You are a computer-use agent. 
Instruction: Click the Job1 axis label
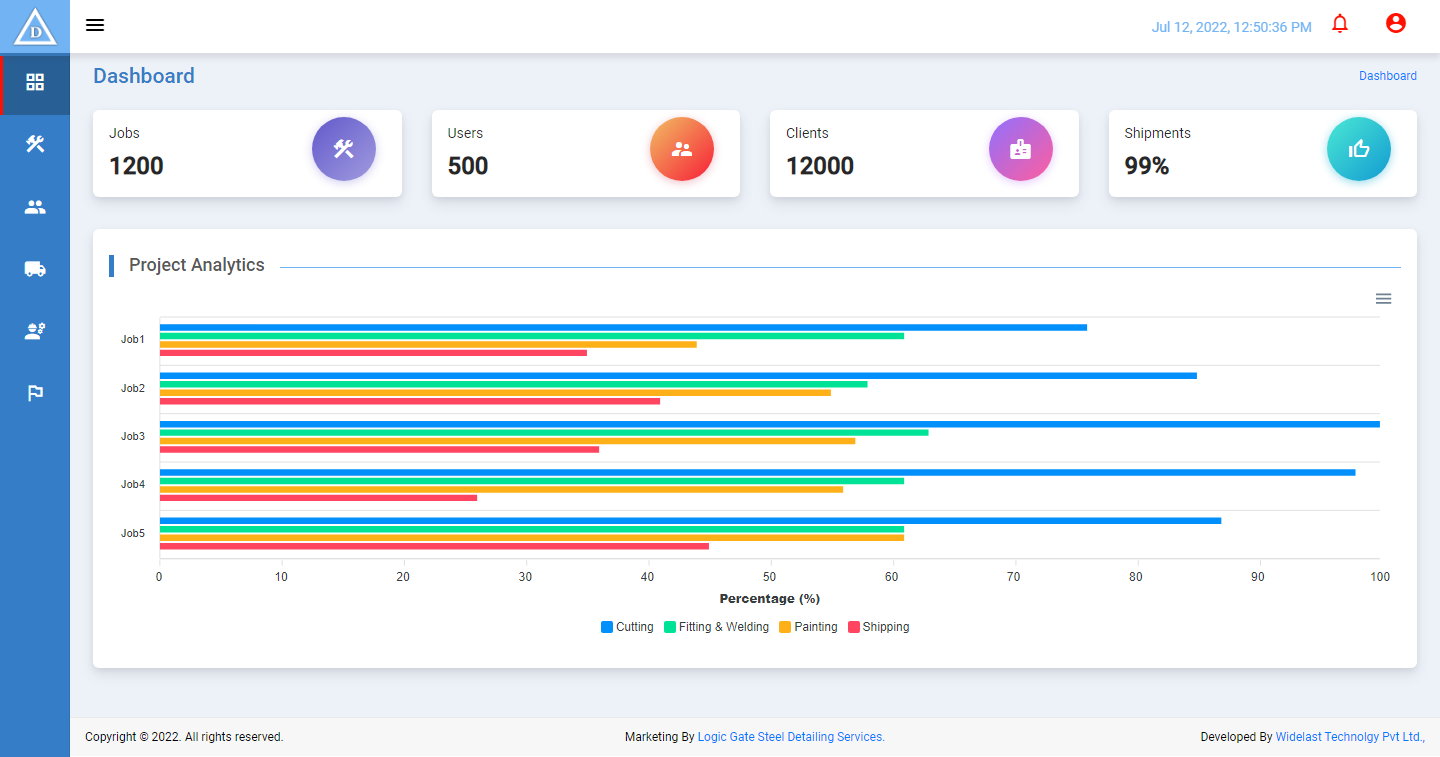pyautogui.click(x=133, y=340)
